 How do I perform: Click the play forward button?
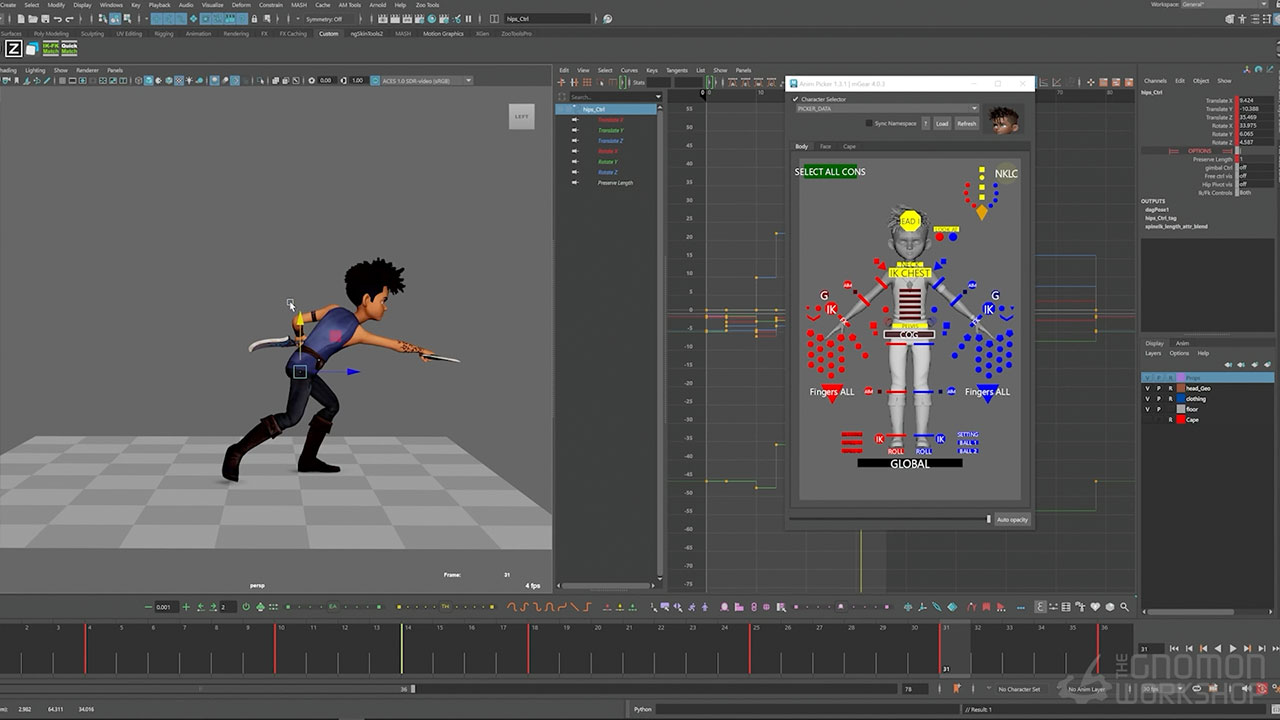click(1232, 649)
